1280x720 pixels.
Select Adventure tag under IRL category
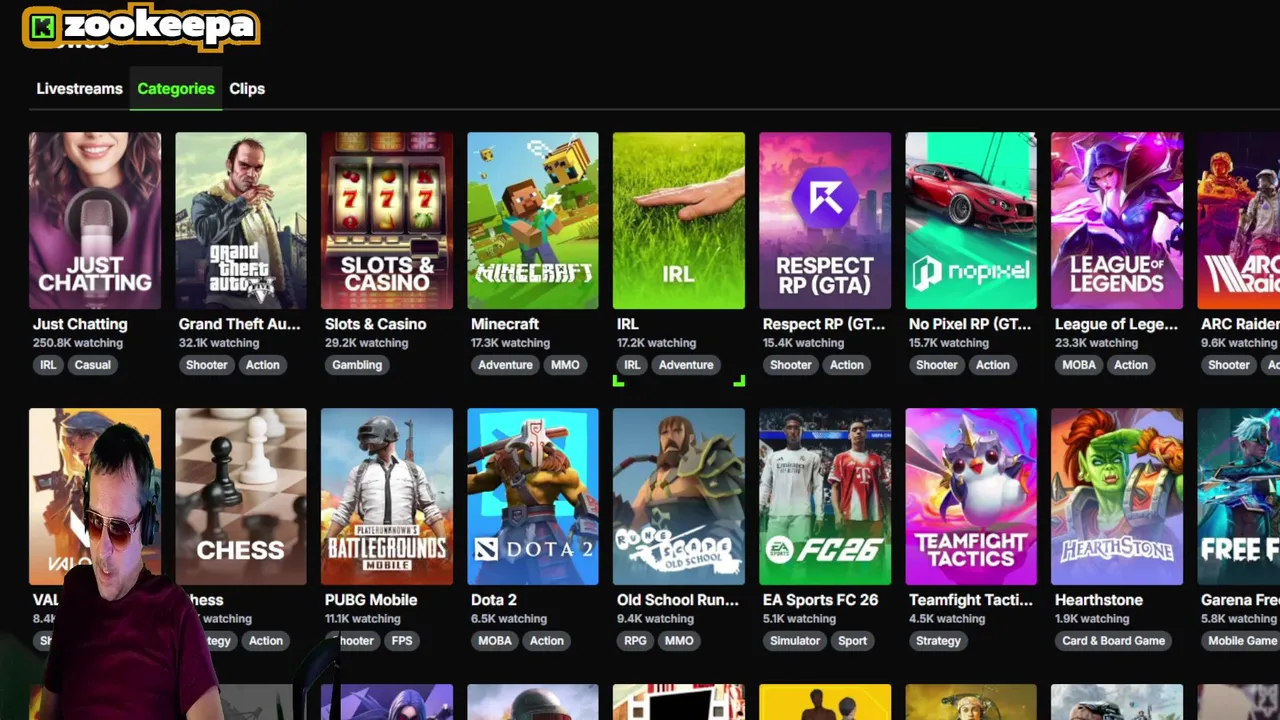tap(686, 365)
